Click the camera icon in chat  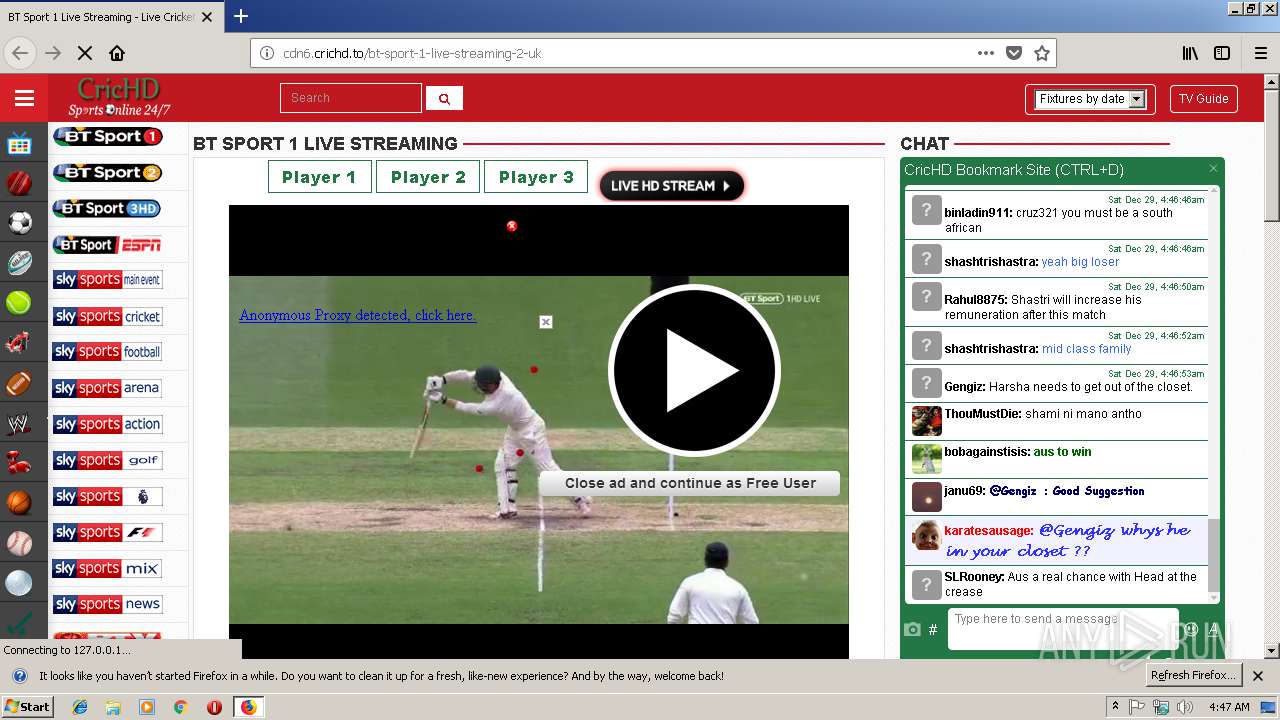(x=912, y=629)
